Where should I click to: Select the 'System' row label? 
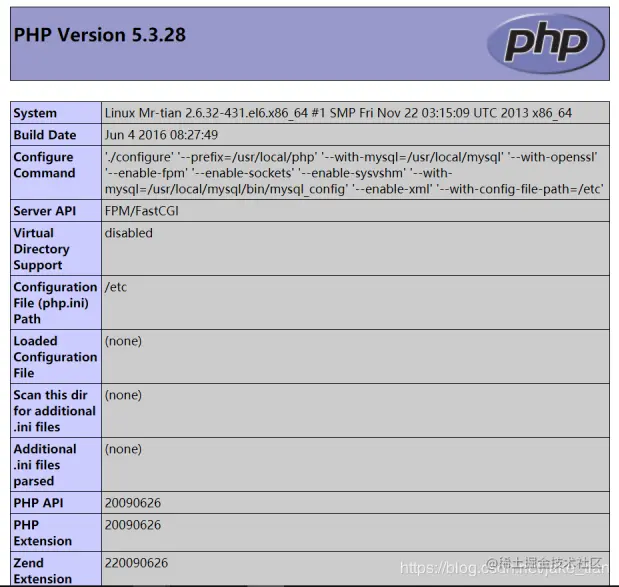pyautogui.click(x=35, y=113)
